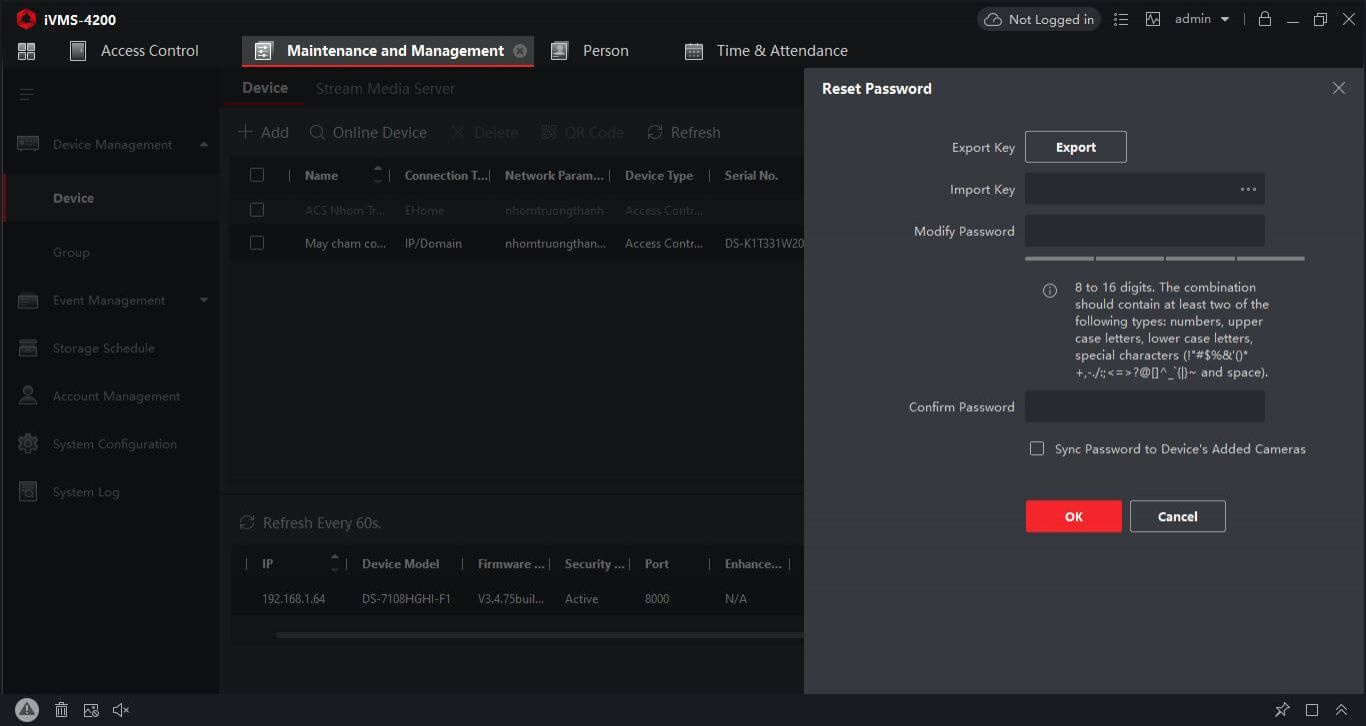Open the resource monitor waveform icon
The width and height of the screenshot is (1366, 726).
(1153, 19)
